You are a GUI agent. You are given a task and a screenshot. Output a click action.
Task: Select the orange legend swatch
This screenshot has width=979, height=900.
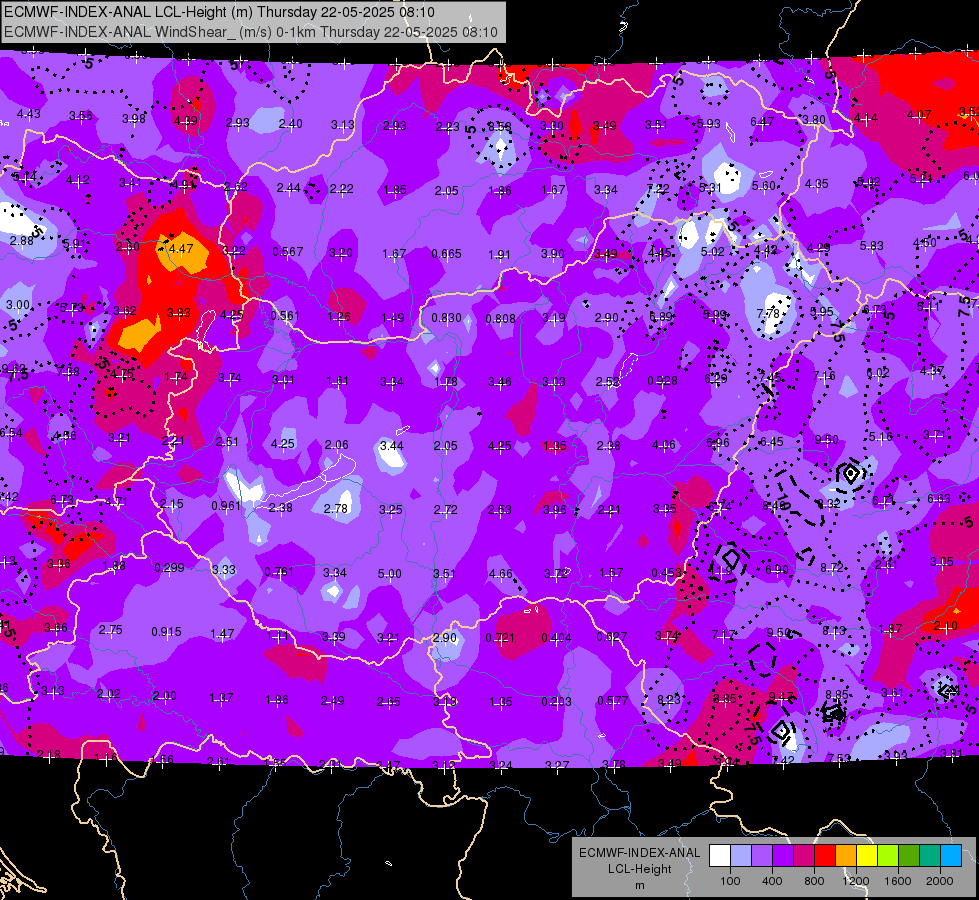tap(846, 856)
